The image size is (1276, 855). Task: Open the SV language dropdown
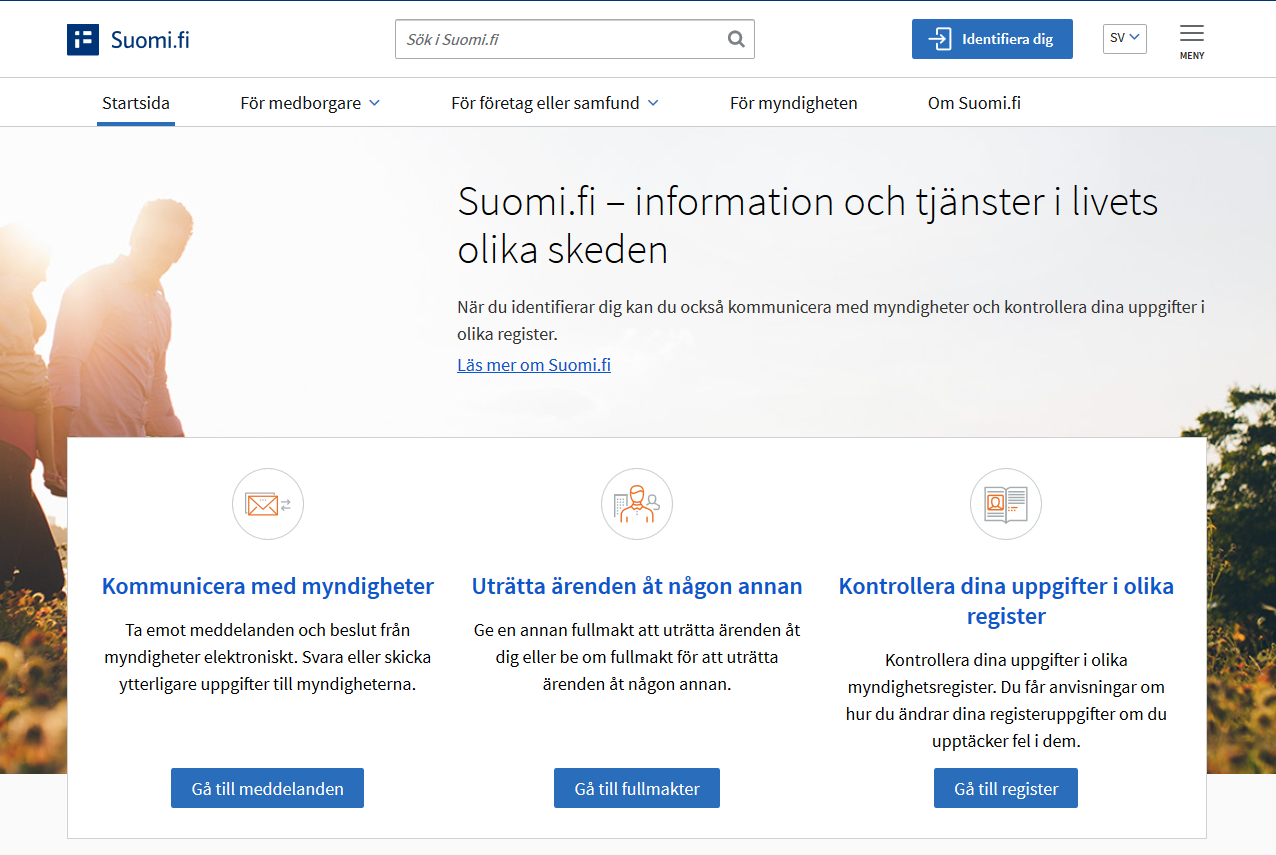[1124, 38]
